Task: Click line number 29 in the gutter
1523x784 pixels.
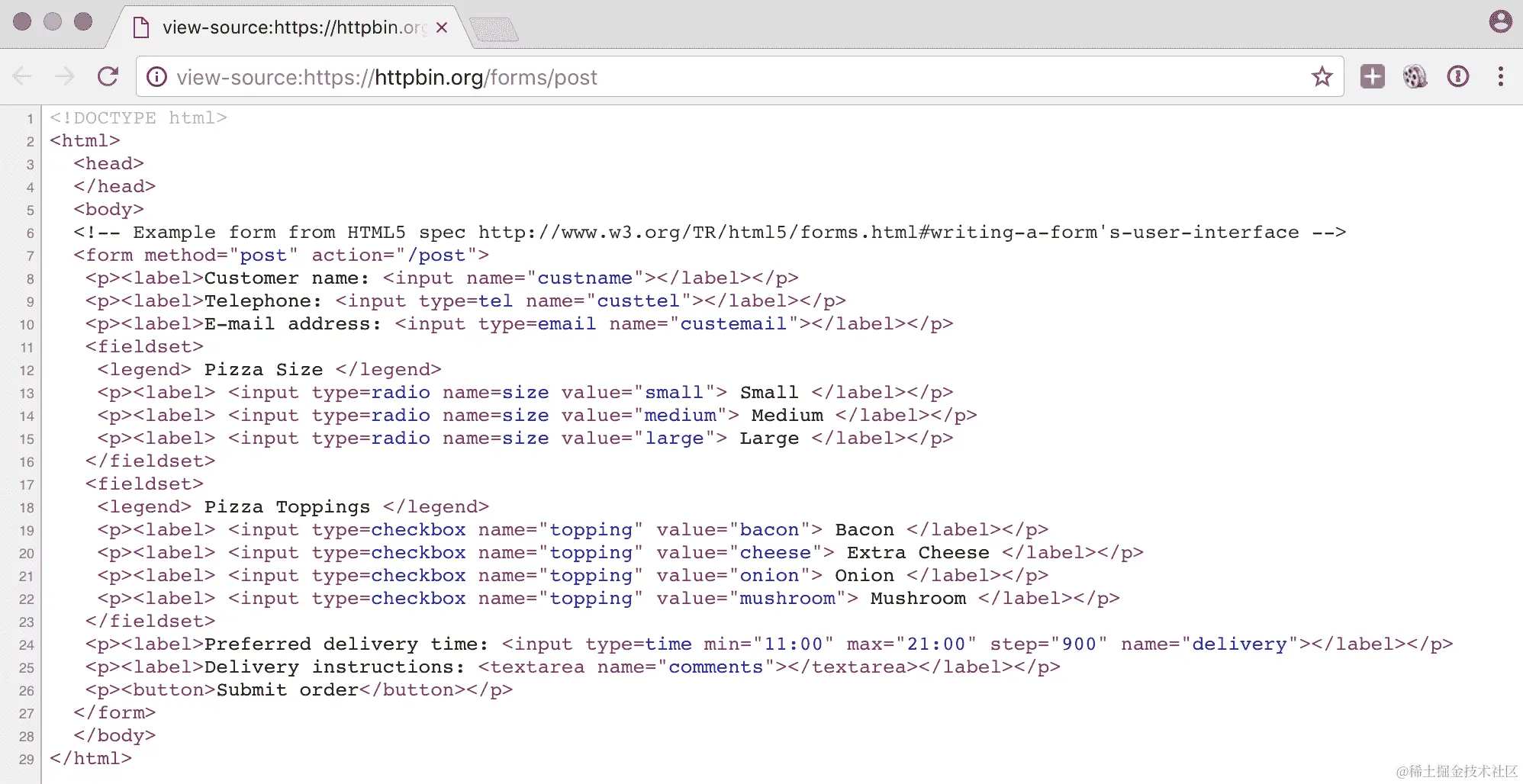Action: [26, 759]
